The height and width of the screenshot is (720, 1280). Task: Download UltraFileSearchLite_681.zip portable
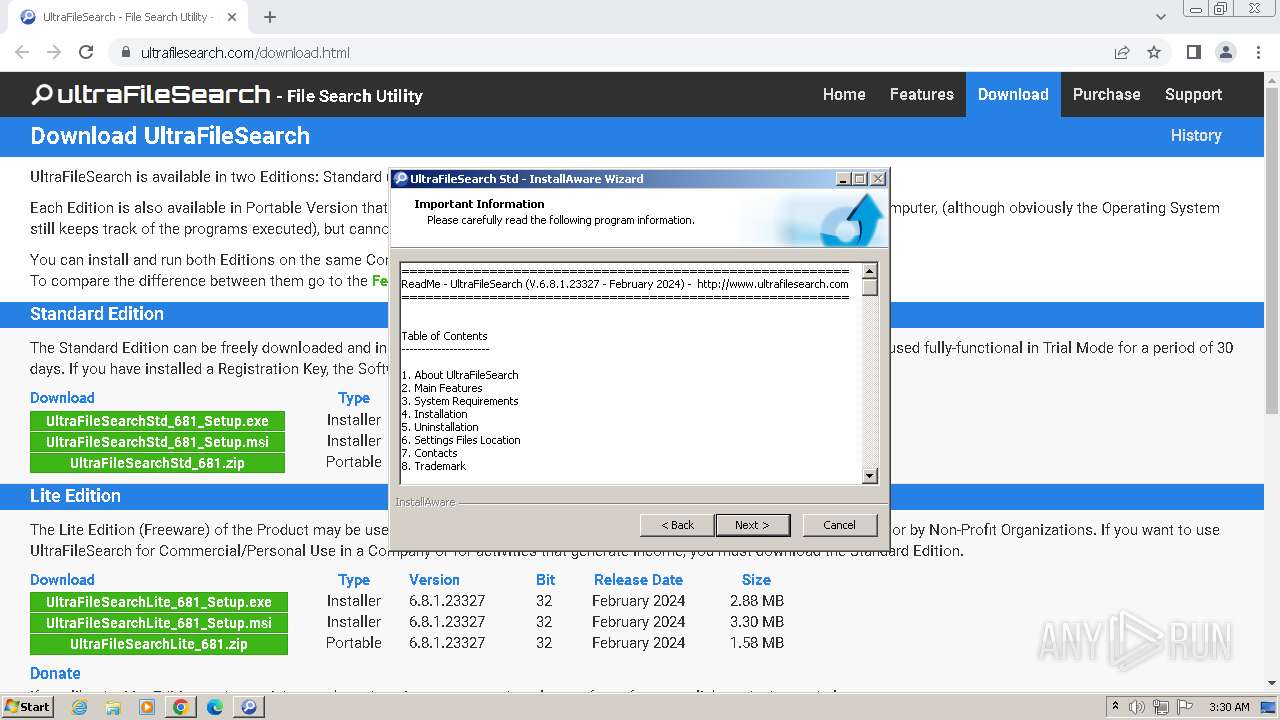(x=159, y=644)
